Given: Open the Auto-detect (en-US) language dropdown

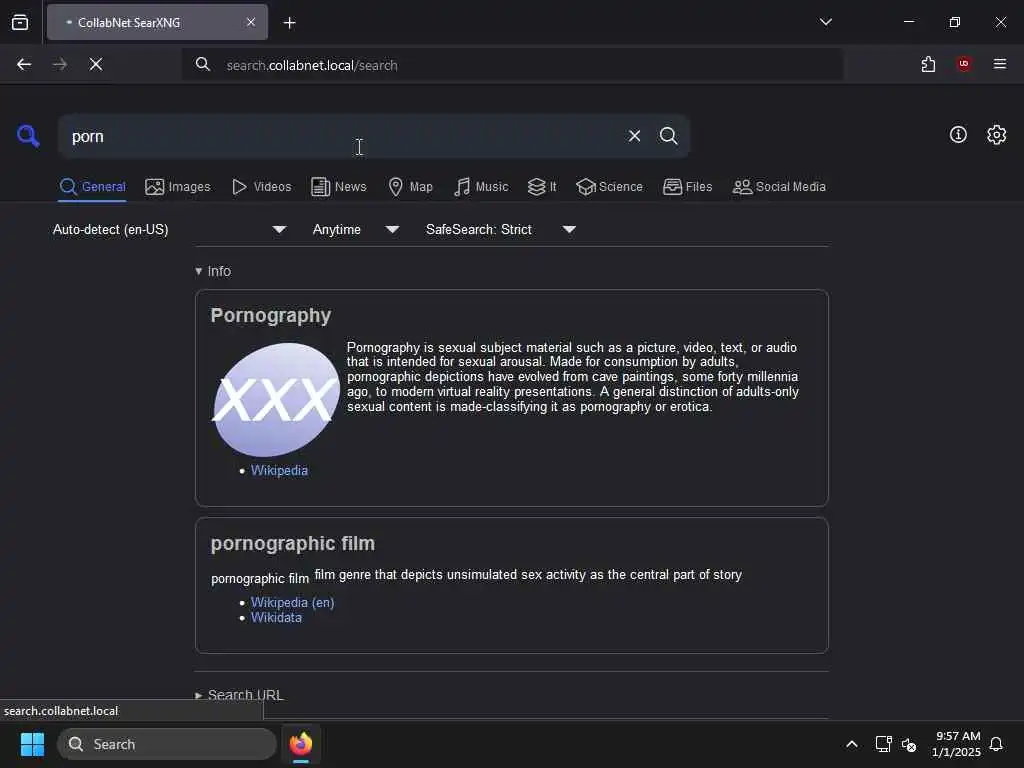Looking at the screenshot, I should 170,229.
